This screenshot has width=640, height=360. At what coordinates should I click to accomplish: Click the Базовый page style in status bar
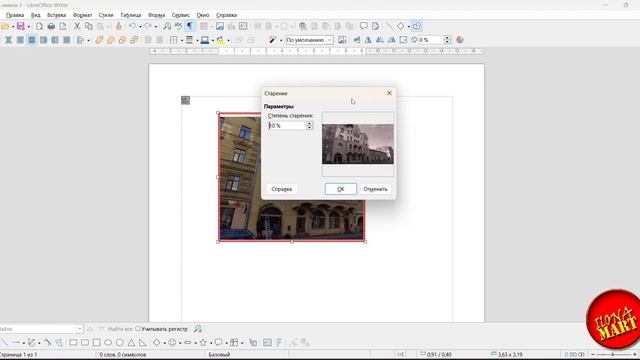(x=219, y=355)
